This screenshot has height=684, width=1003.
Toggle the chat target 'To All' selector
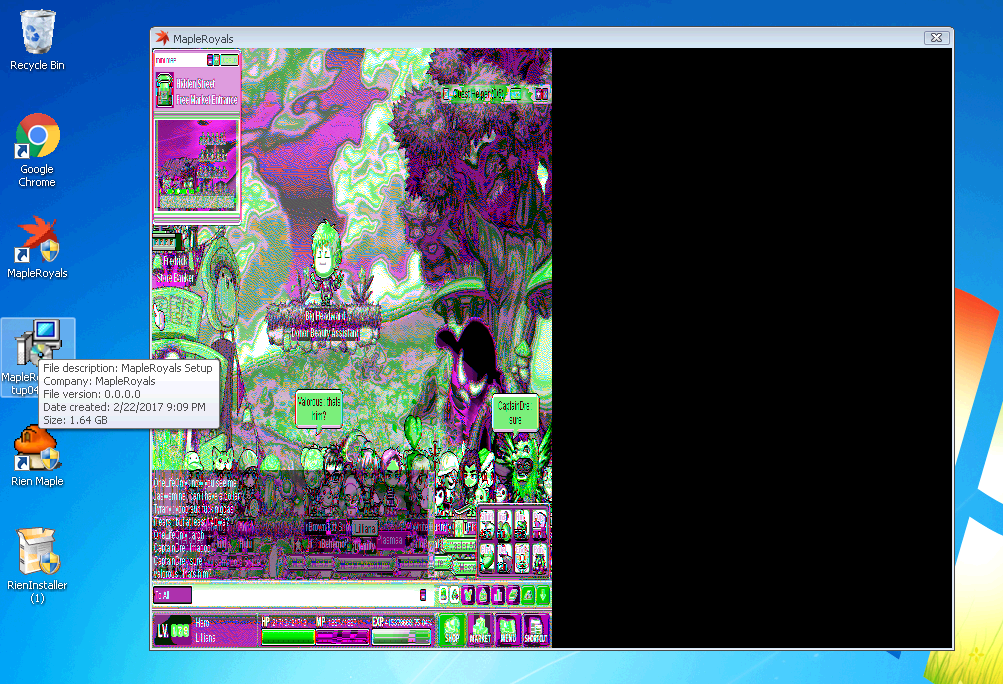coord(171,595)
